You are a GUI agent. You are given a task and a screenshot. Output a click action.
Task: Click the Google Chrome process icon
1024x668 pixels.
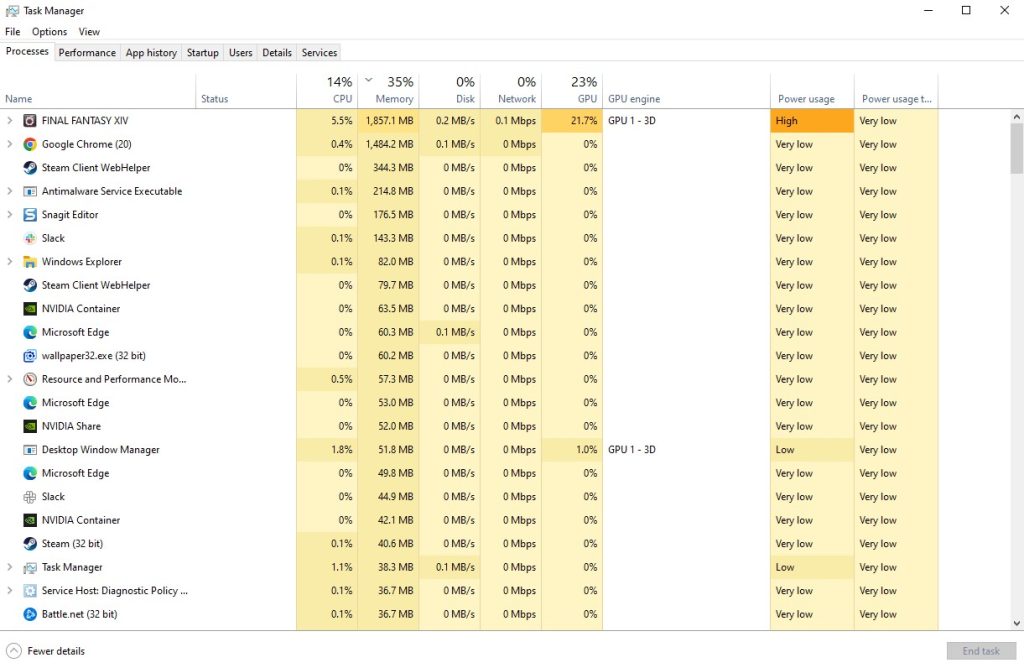(x=30, y=144)
